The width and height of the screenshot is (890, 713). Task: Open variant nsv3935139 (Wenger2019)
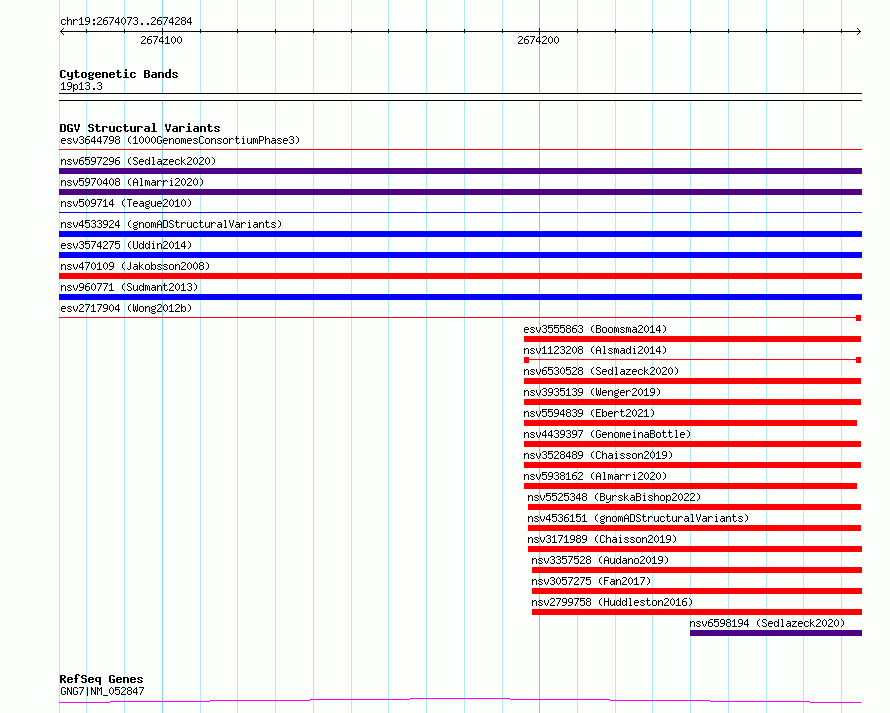tap(592, 392)
